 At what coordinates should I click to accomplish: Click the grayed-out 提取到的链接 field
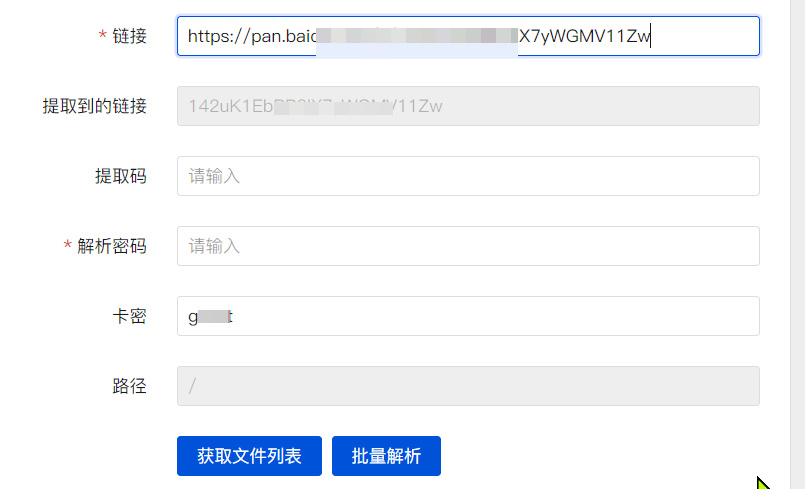tap(468, 106)
